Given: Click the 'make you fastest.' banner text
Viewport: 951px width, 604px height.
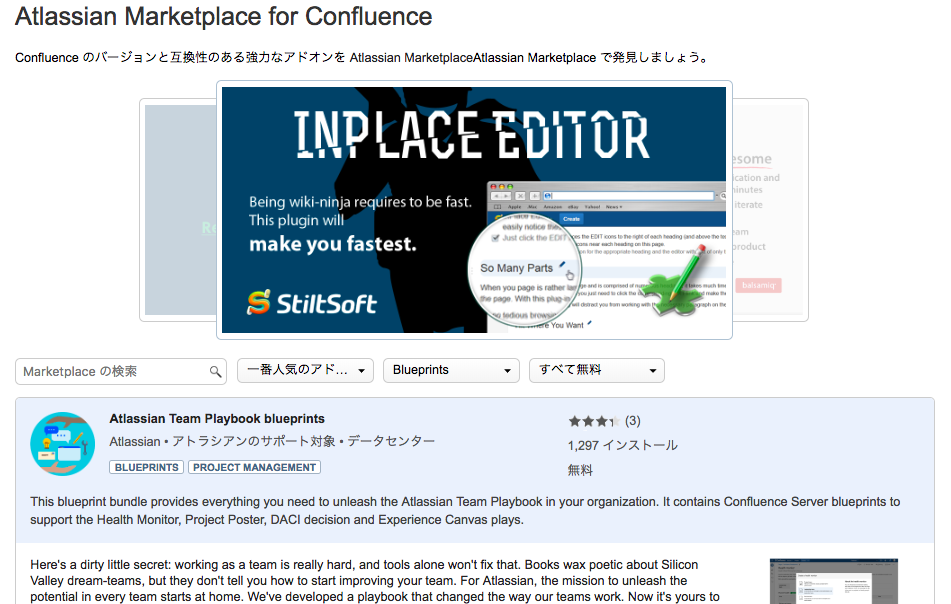Looking at the screenshot, I should (332, 244).
